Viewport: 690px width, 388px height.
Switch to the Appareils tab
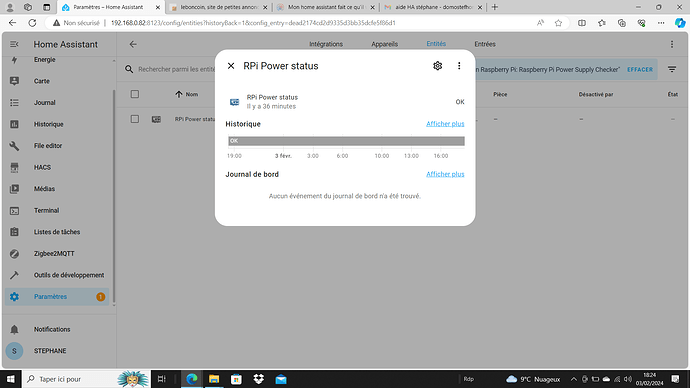click(x=384, y=44)
